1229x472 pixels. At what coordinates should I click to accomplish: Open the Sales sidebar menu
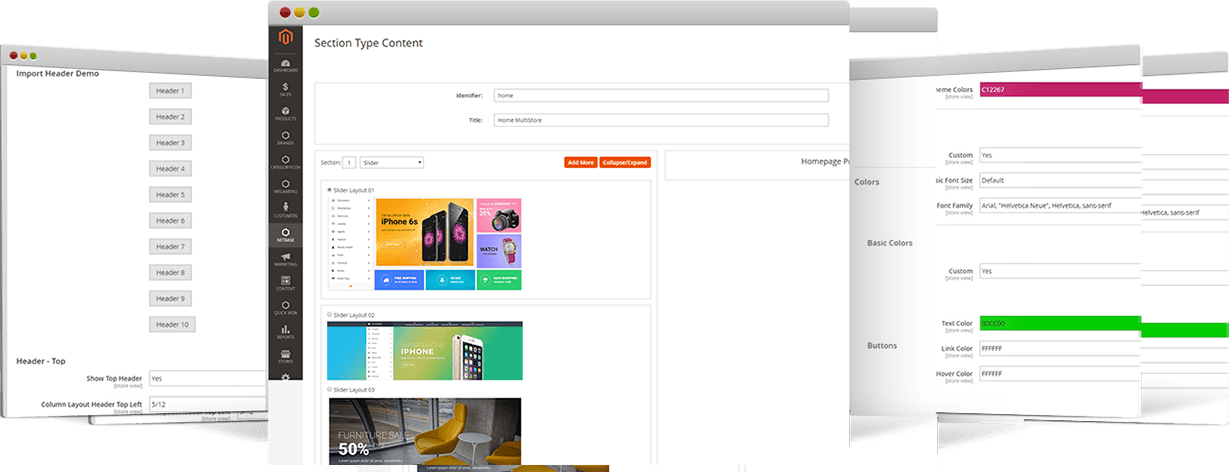point(286,90)
